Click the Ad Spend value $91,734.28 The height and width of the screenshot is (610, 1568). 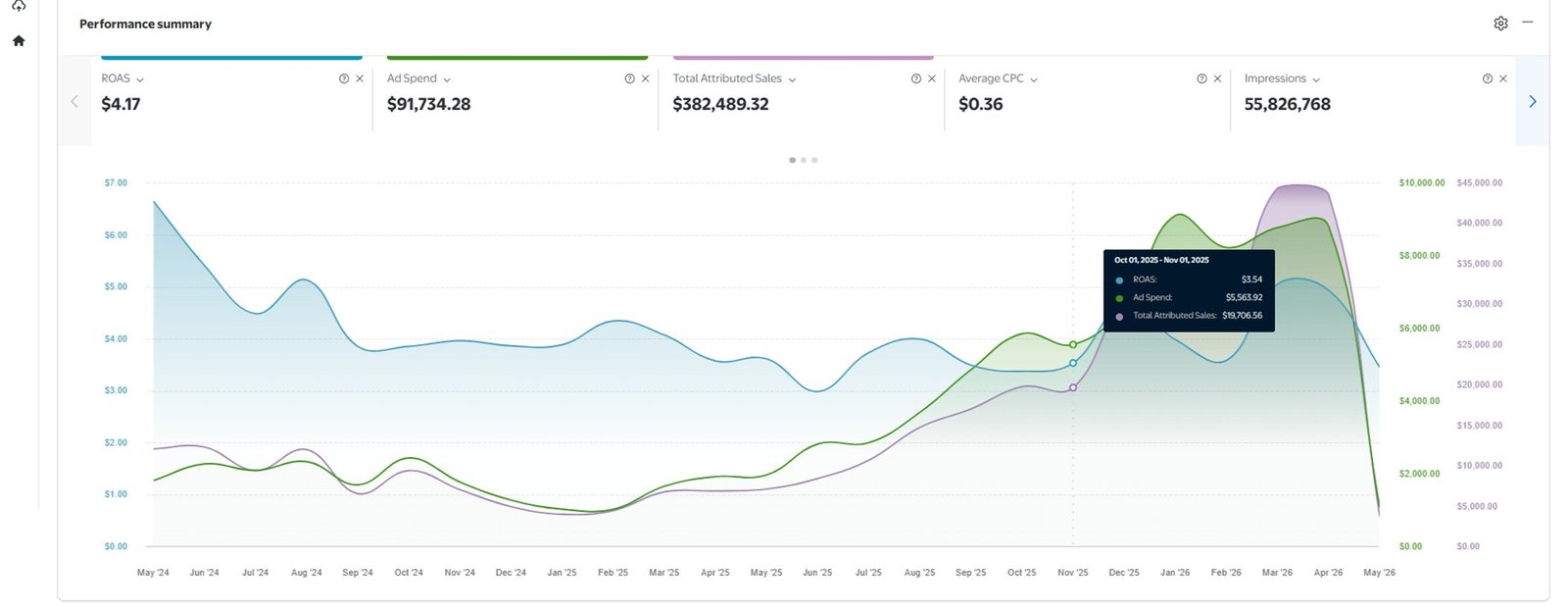click(428, 104)
